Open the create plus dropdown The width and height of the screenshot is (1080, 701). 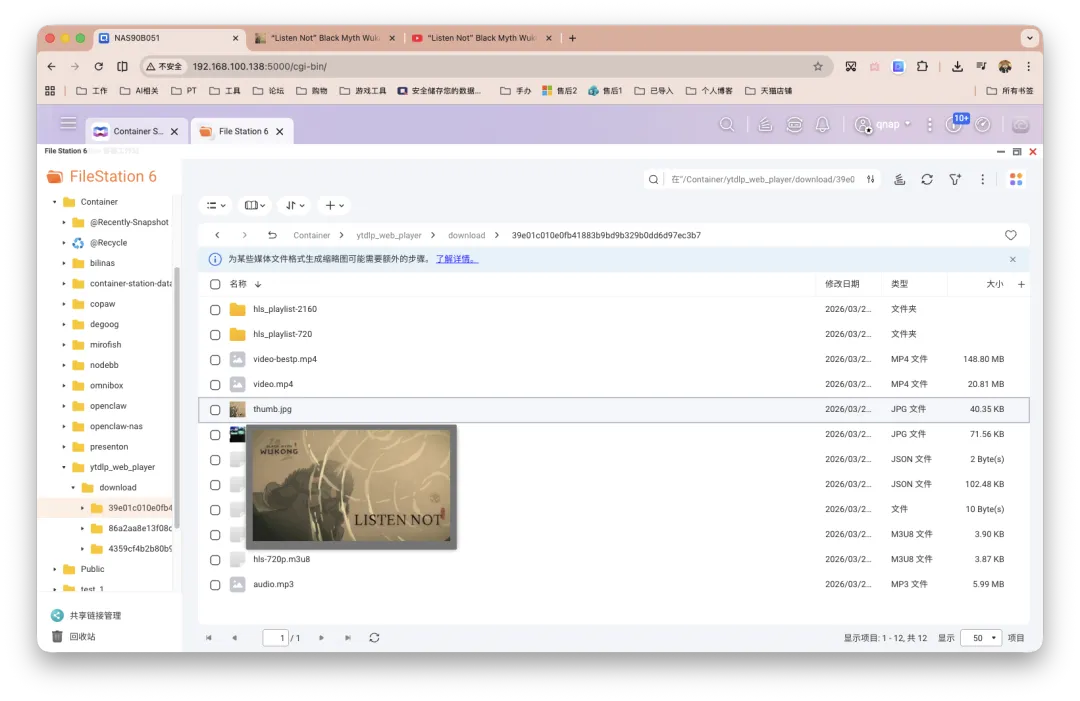pyautogui.click(x=335, y=205)
